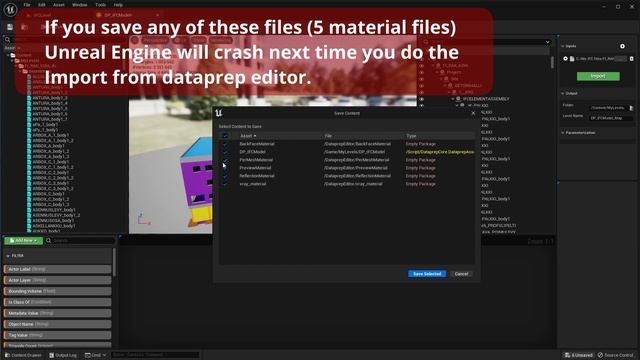The height and width of the screenshot is (360, 640).
Task: Click the search magnifier in asset panel
Action: (7, 40)
